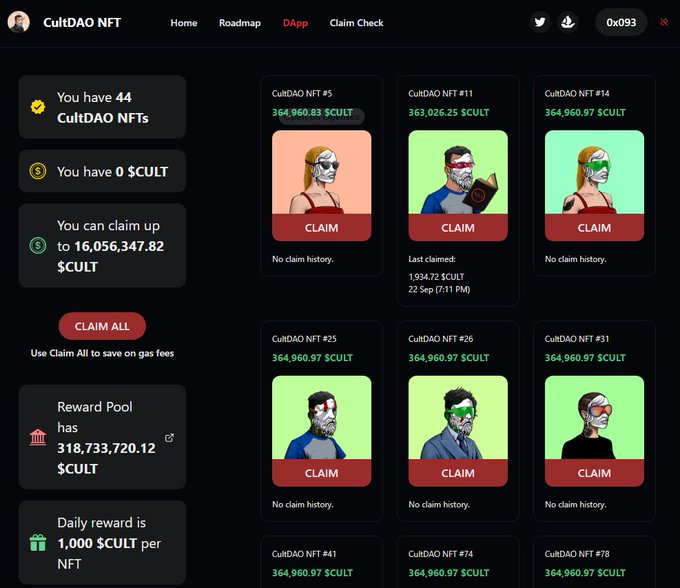Viewport: 680px width, 588px height.
Task: Click the CultDAO NFT #74 title
Action: click(x=441, y=554)
